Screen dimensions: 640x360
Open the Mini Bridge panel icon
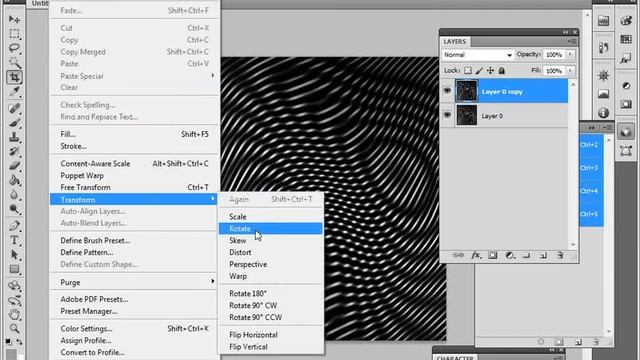click(x=603, y=21)
